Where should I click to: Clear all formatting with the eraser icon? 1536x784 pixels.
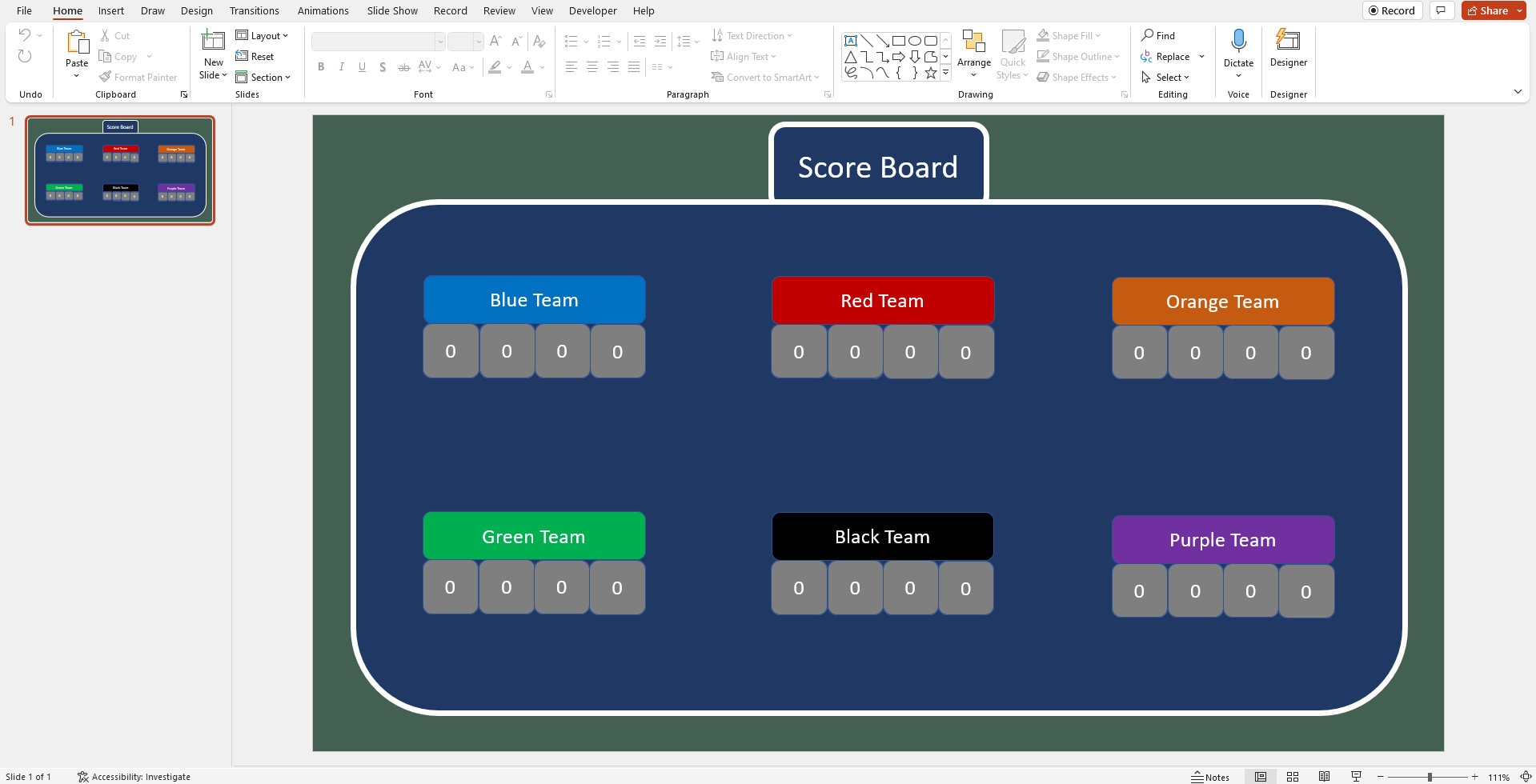pyautogui.click(x=539, y=41)
